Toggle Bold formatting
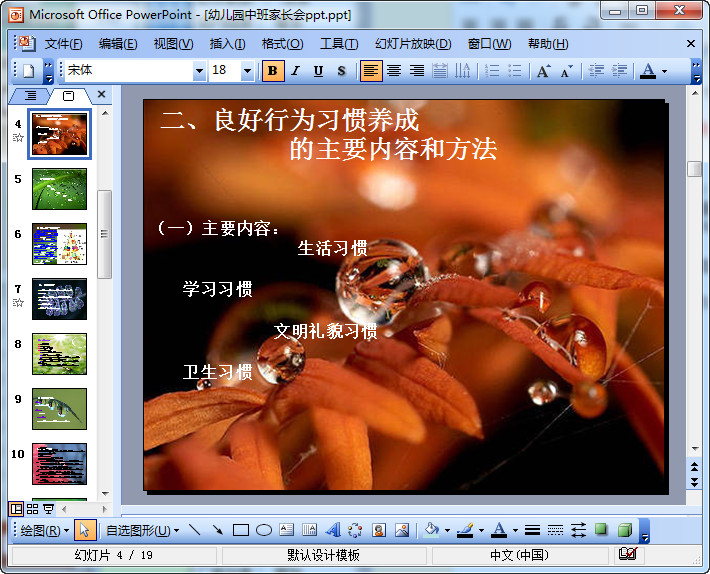 point(273,71)
